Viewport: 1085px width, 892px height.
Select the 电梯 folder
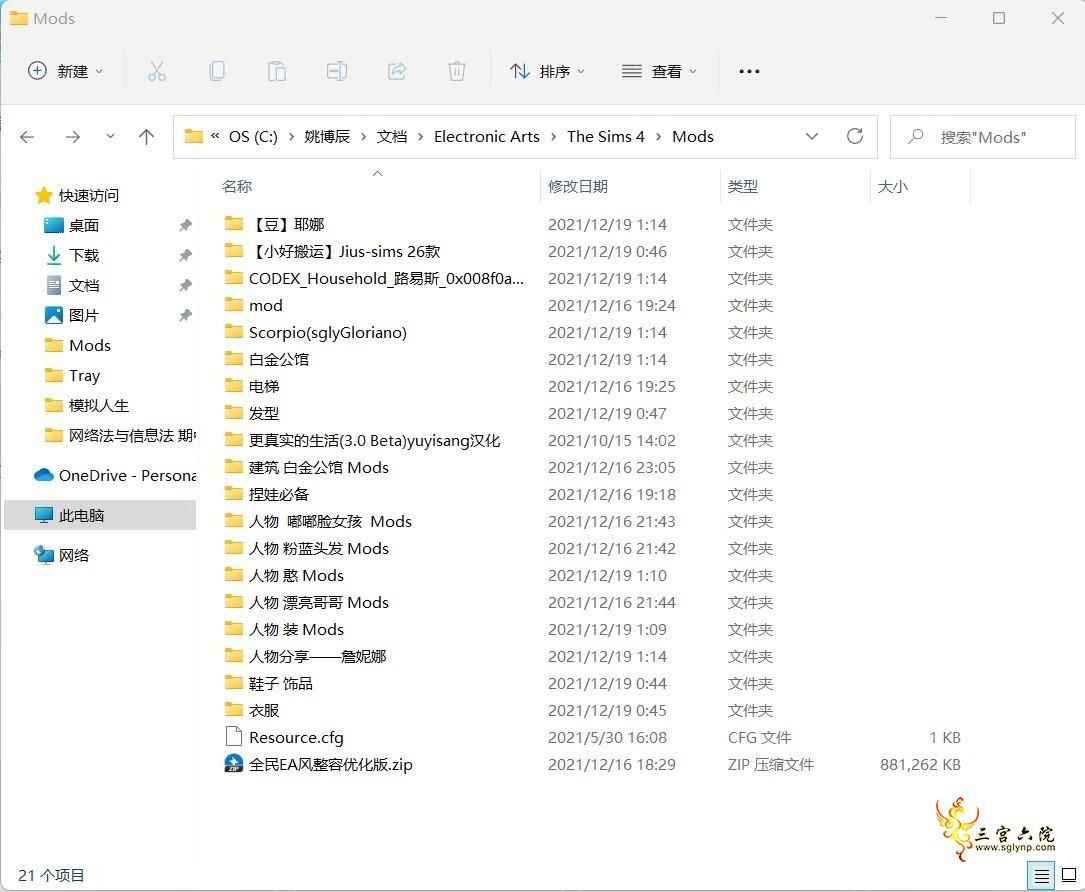(x=252, y=386)
